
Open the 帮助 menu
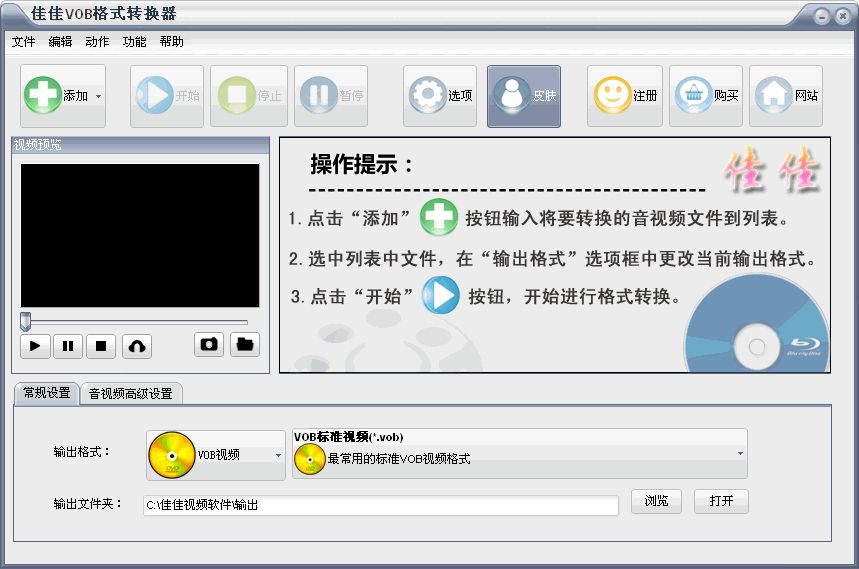171,42
